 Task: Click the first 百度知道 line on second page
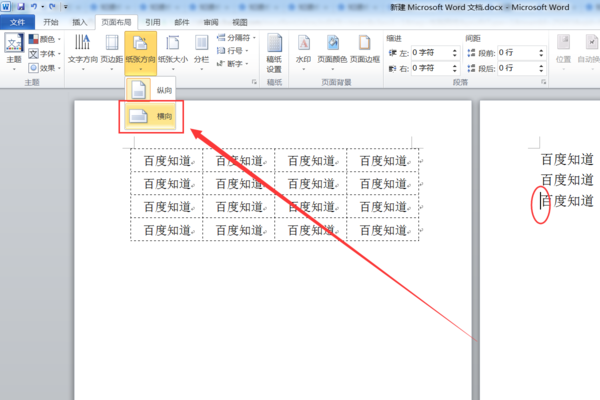click(x=568, y=159)
